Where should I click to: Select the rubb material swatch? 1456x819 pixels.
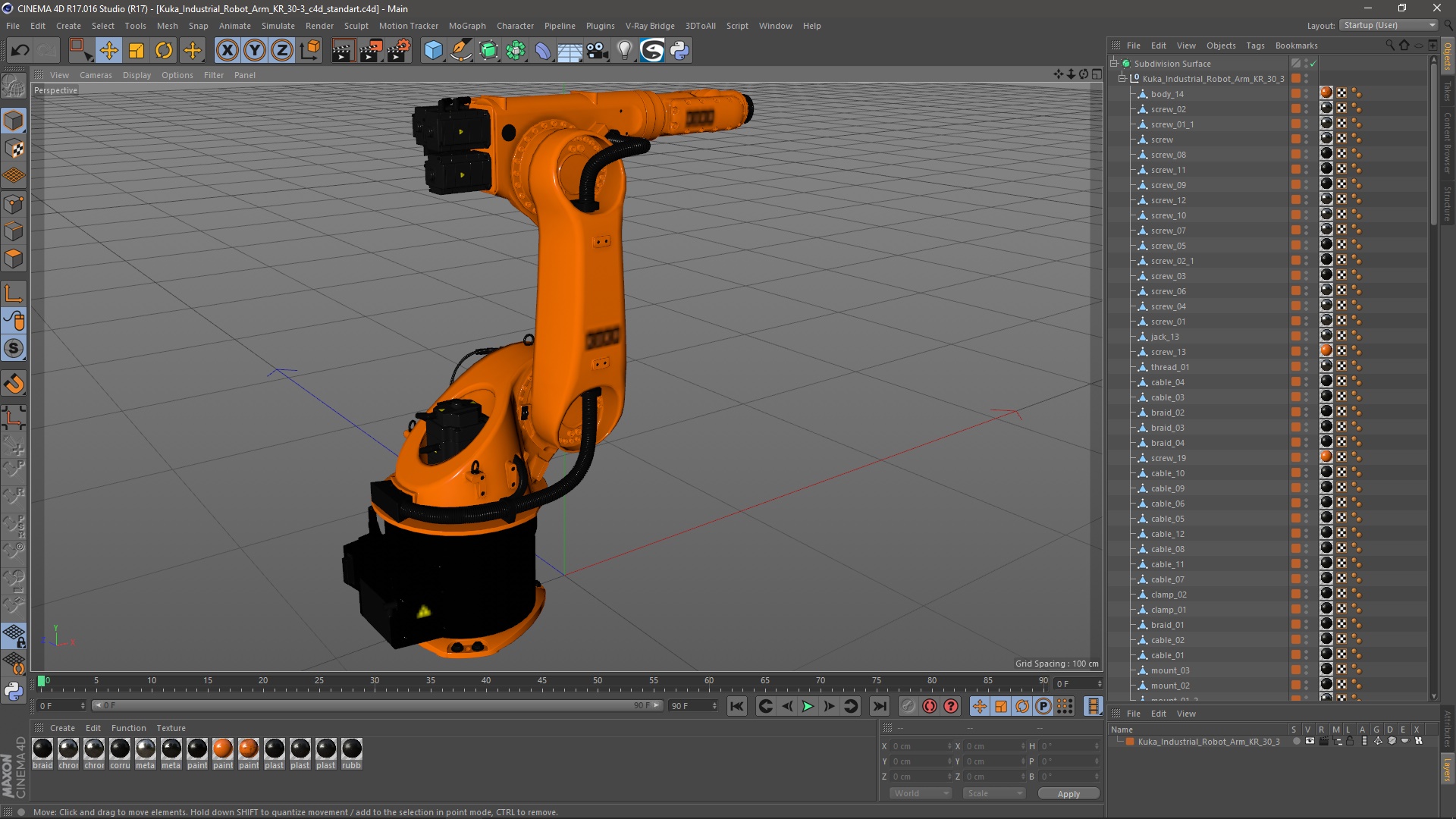point(352,748)
